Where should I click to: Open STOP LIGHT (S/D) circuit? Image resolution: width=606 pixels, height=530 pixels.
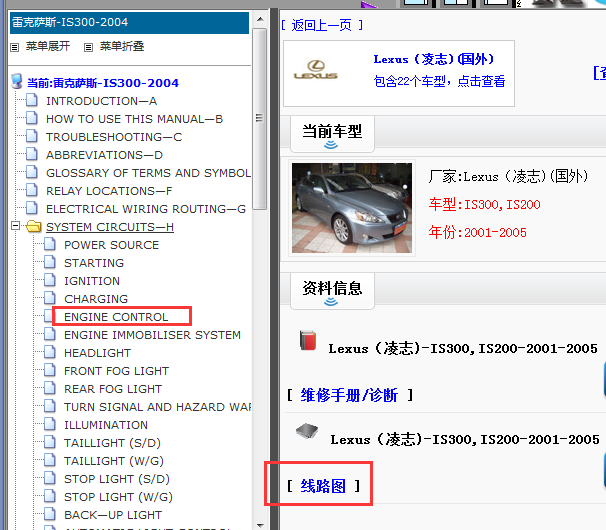coord(117,479)
